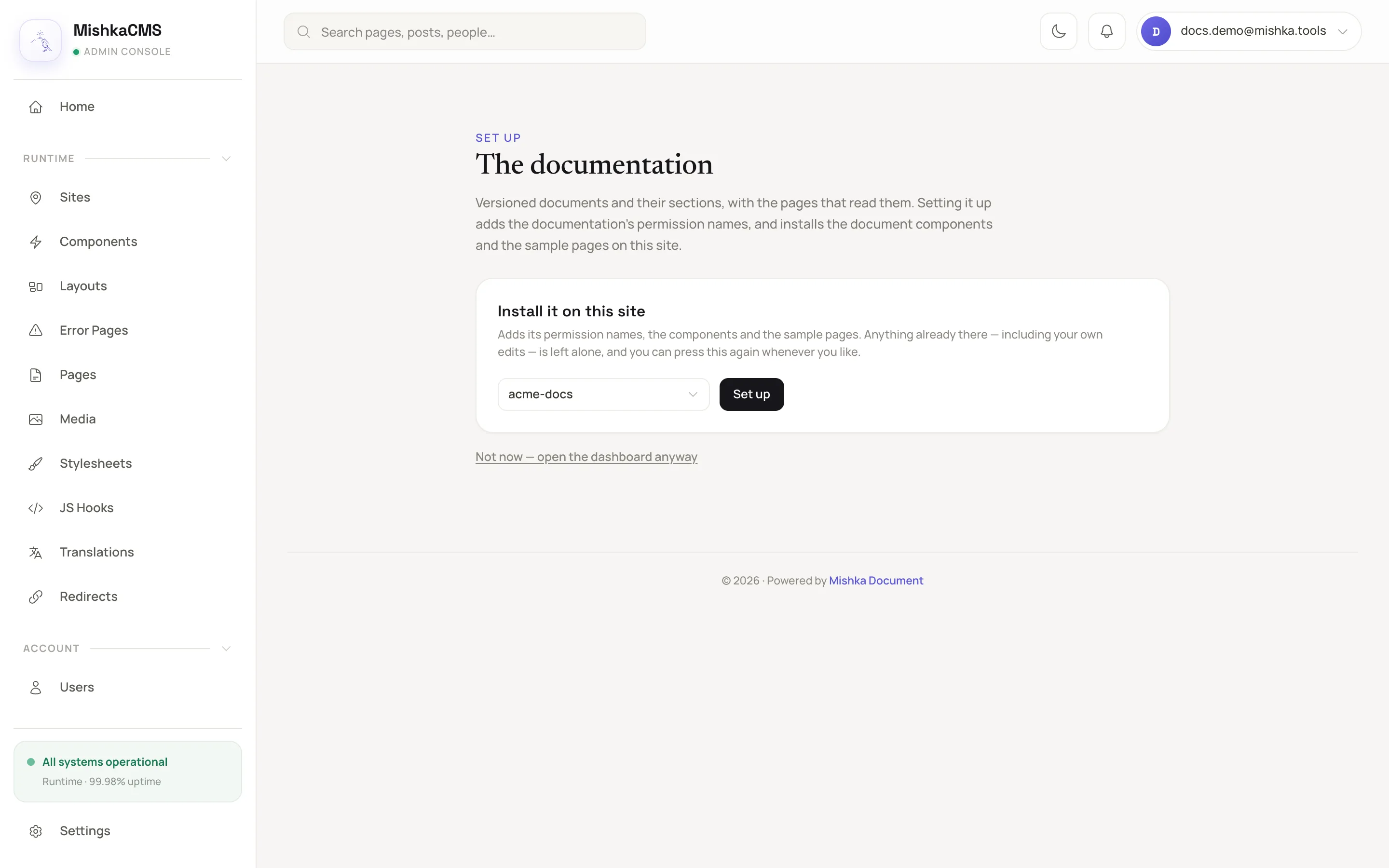The width and height of the screenshot is (1389, 868).
Task: Click the JS Hooks code icon
Action: [36, 508]
